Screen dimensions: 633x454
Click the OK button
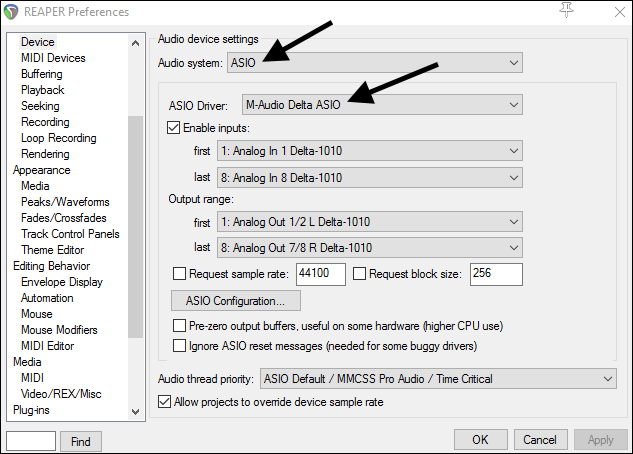coord(480,439)
